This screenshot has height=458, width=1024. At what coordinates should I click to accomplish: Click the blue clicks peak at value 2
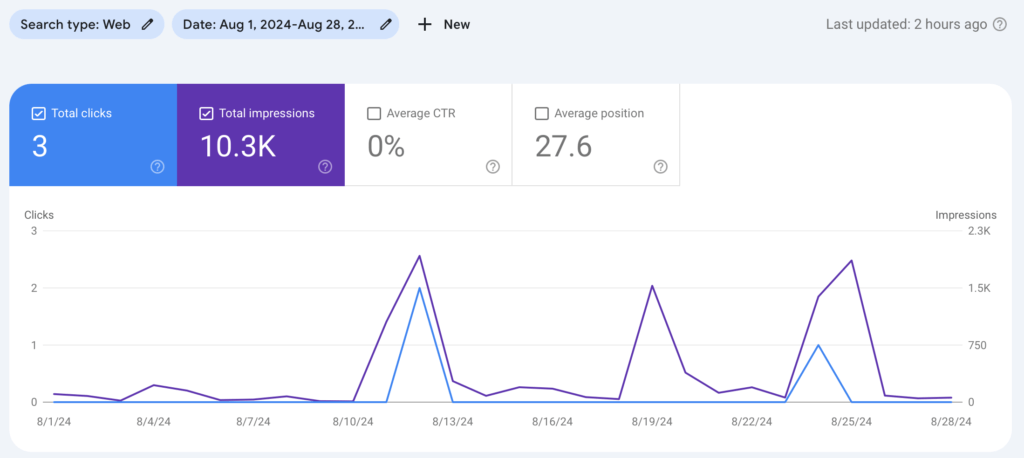[x=419, y=288]
